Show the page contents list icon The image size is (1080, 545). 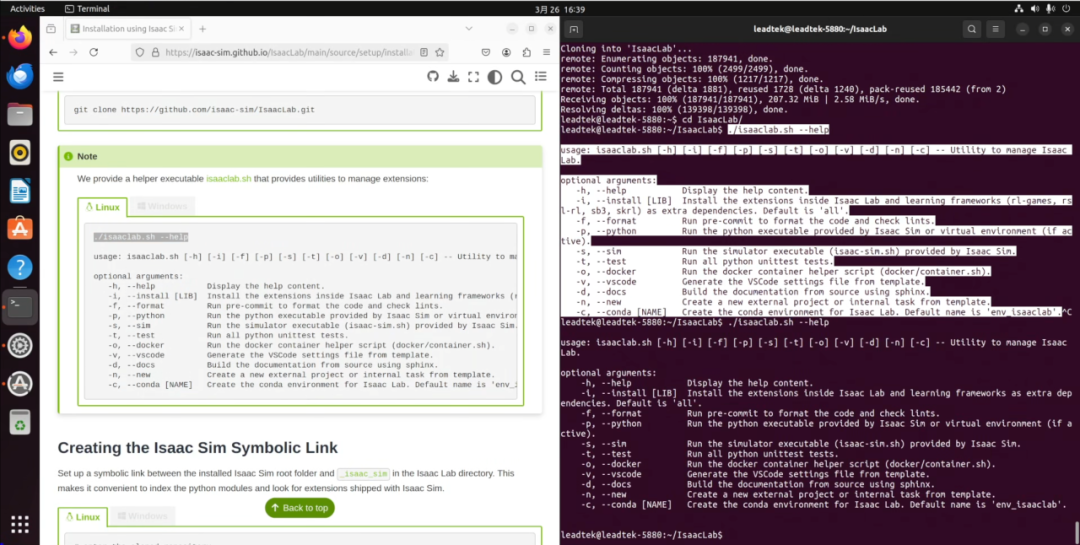541,77
